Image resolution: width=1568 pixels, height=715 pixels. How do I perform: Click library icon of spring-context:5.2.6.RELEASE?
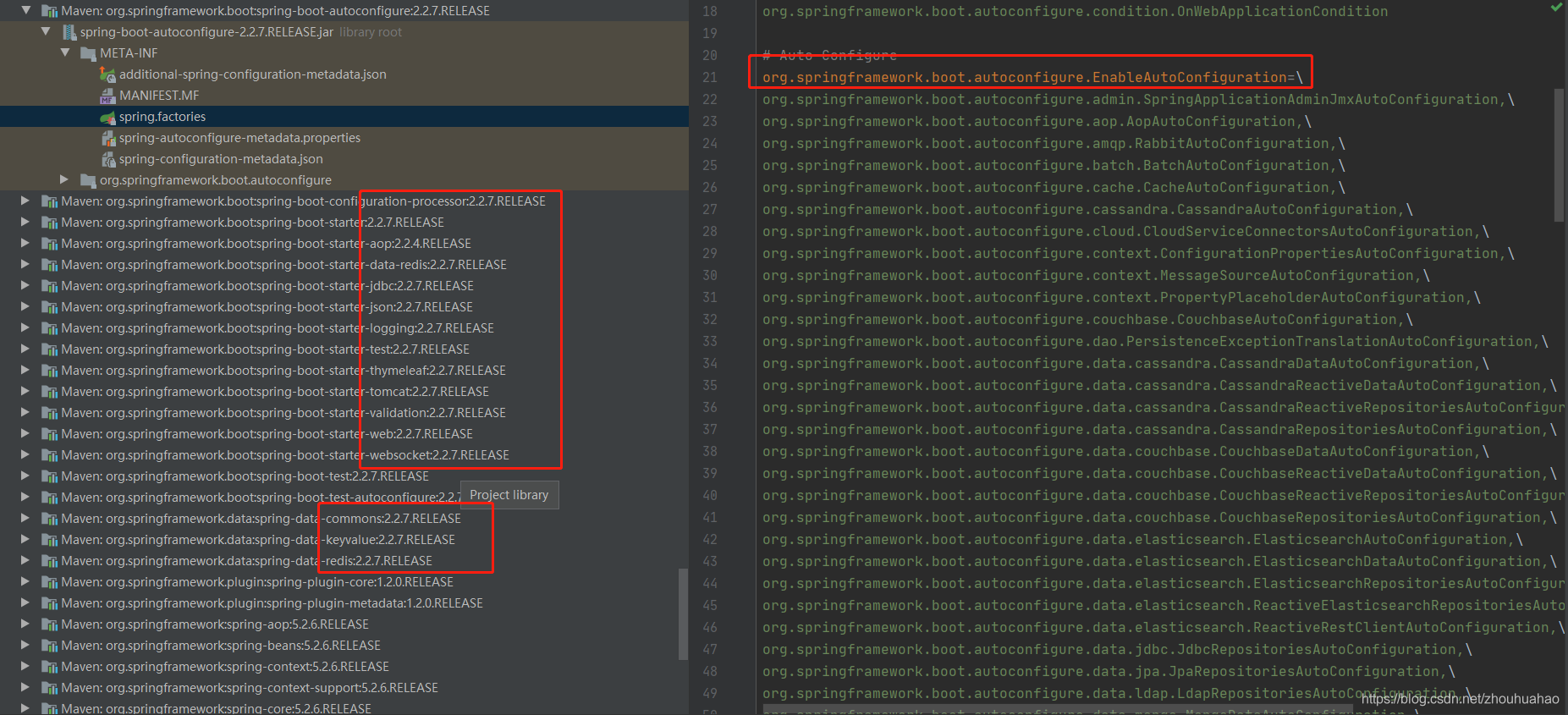[50, 667]
